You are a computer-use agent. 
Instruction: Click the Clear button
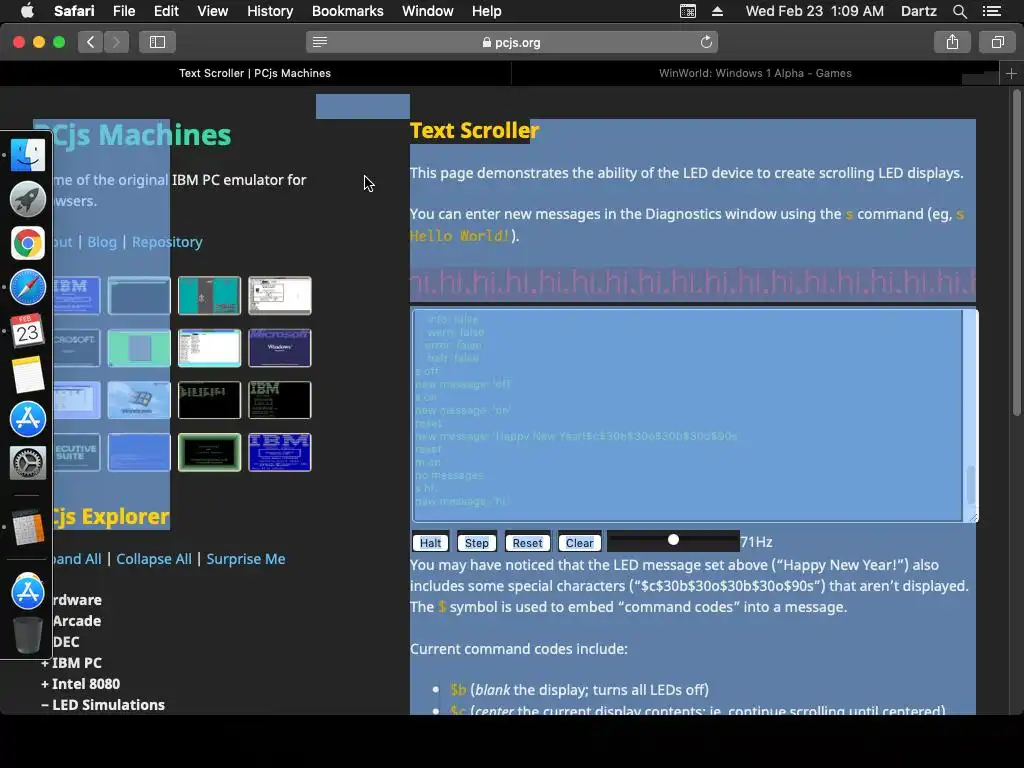(x=579, y=543)
